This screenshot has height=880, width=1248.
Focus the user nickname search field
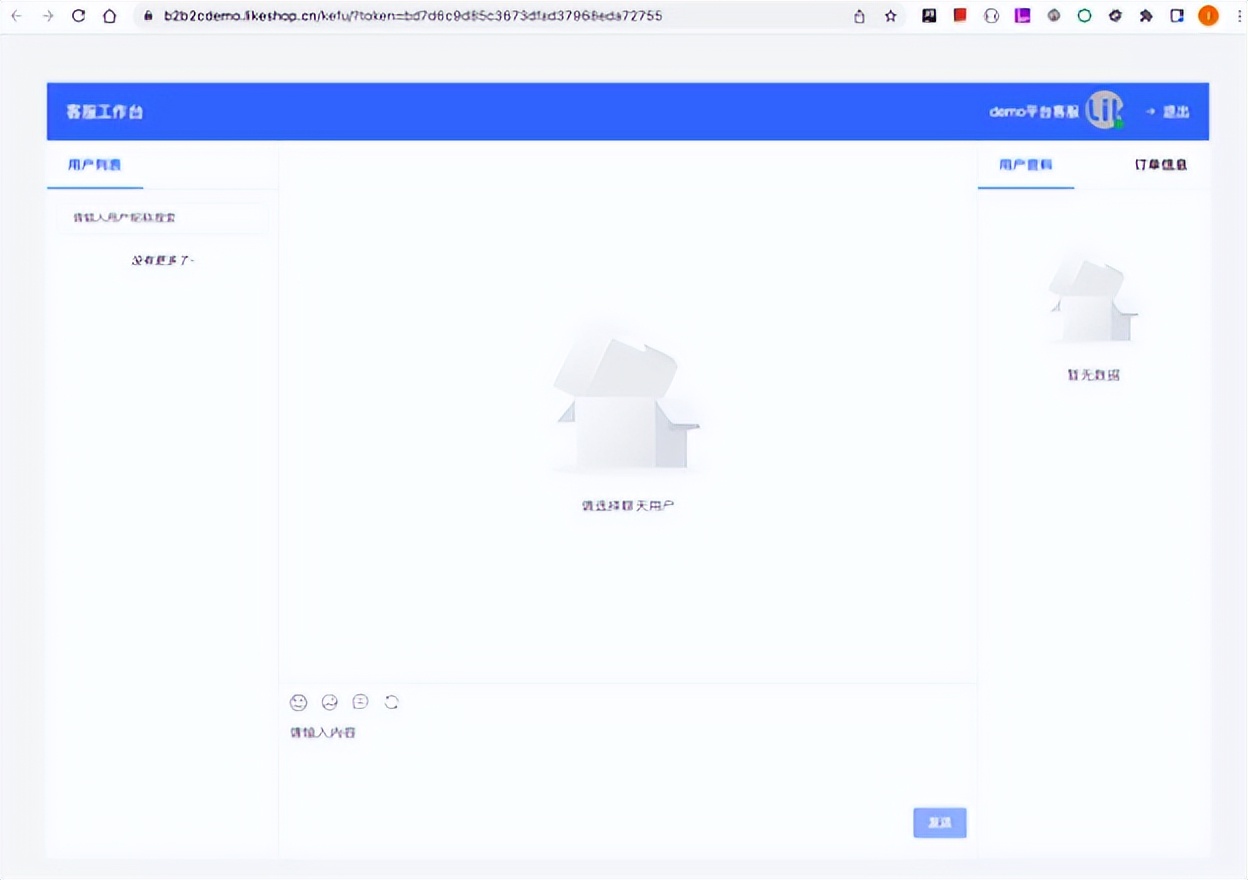[162, 217]
